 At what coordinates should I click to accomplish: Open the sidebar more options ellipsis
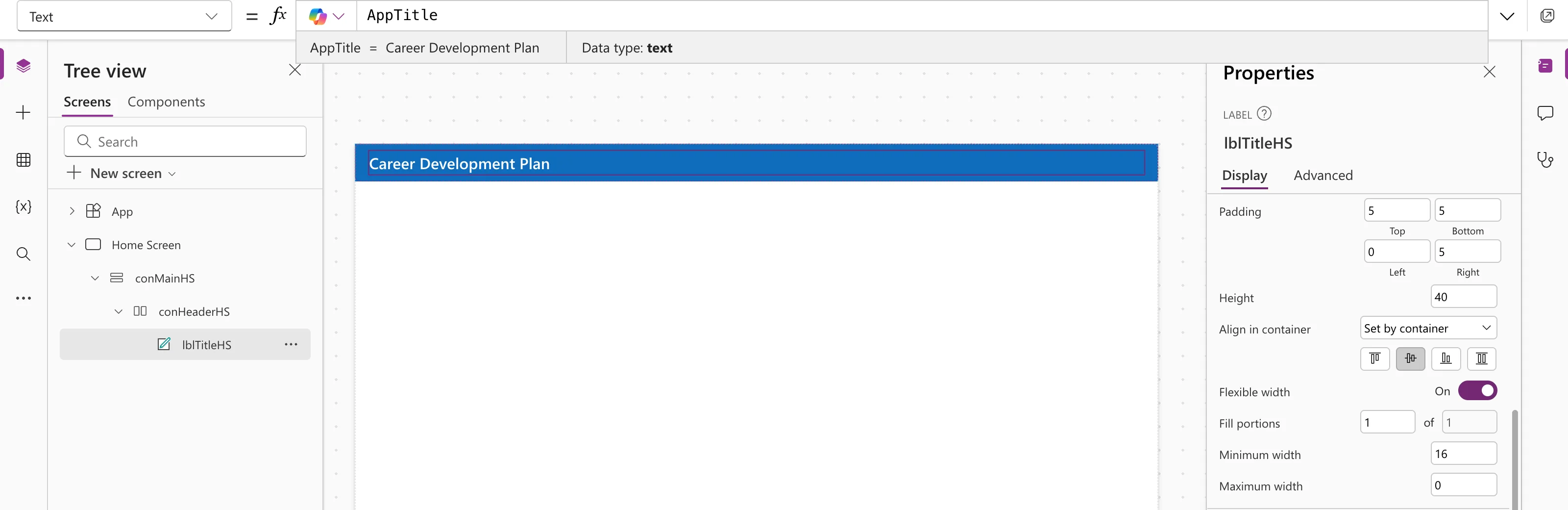(23, 299)
